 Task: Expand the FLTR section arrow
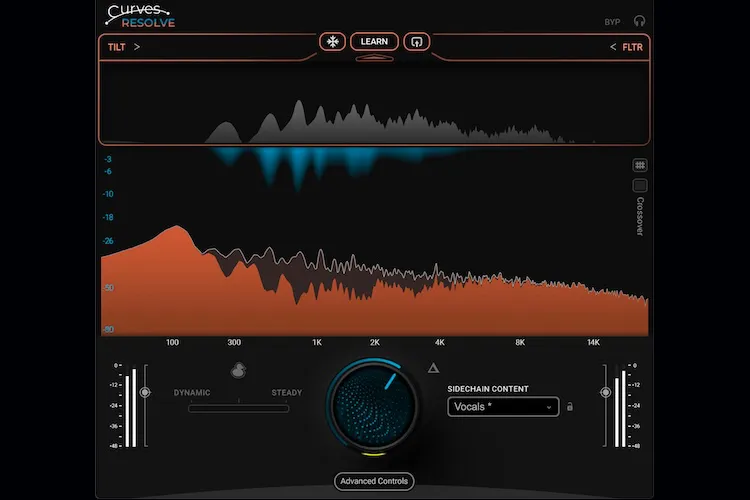click(613, 47)
